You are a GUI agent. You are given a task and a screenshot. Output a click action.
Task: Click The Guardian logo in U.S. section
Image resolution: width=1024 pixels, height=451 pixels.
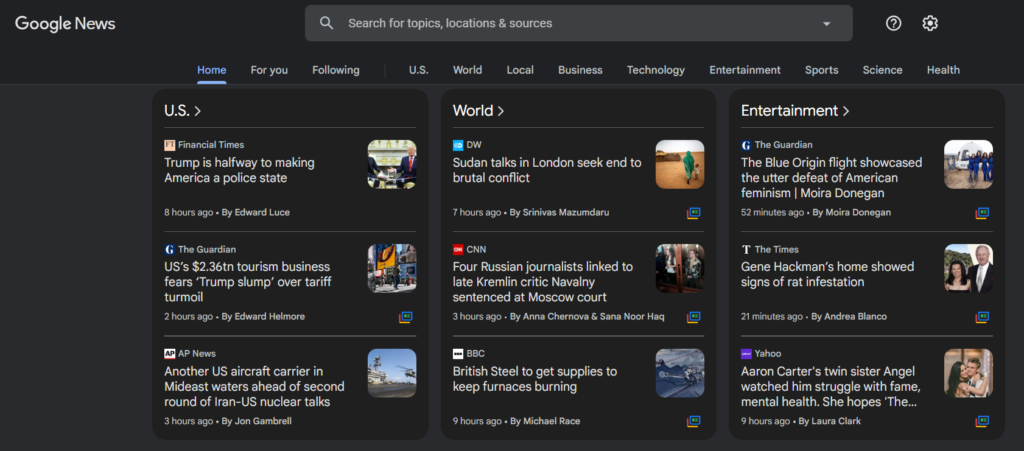(170, 249)
